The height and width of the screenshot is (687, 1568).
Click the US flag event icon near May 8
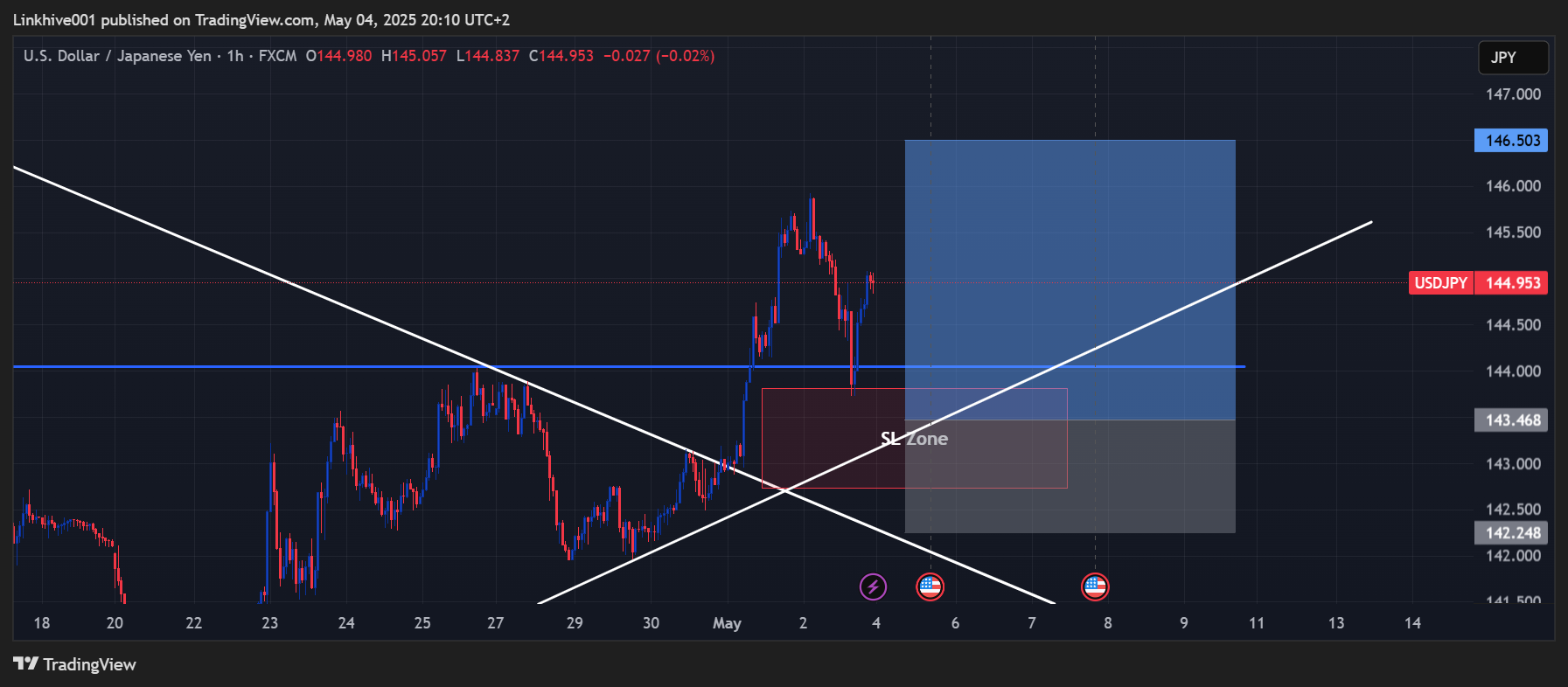click(x=1095, y=586)
